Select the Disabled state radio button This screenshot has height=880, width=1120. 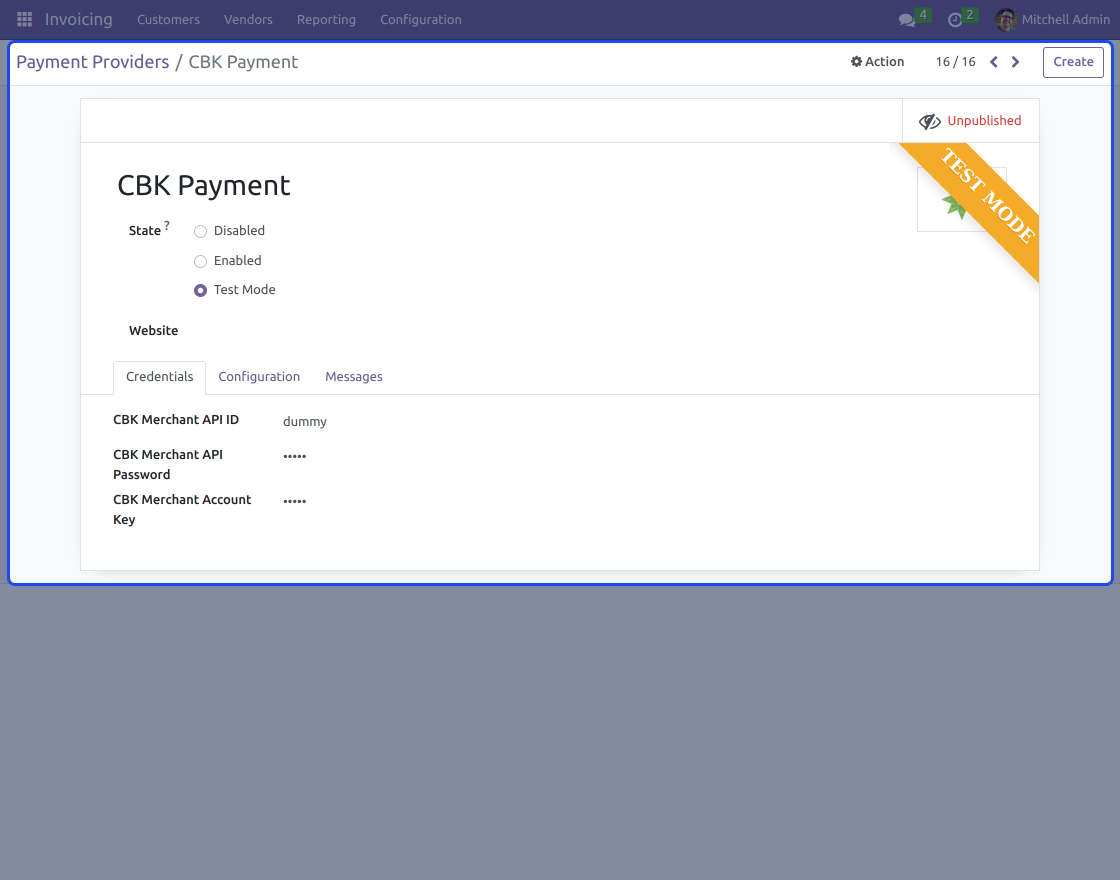200,231
